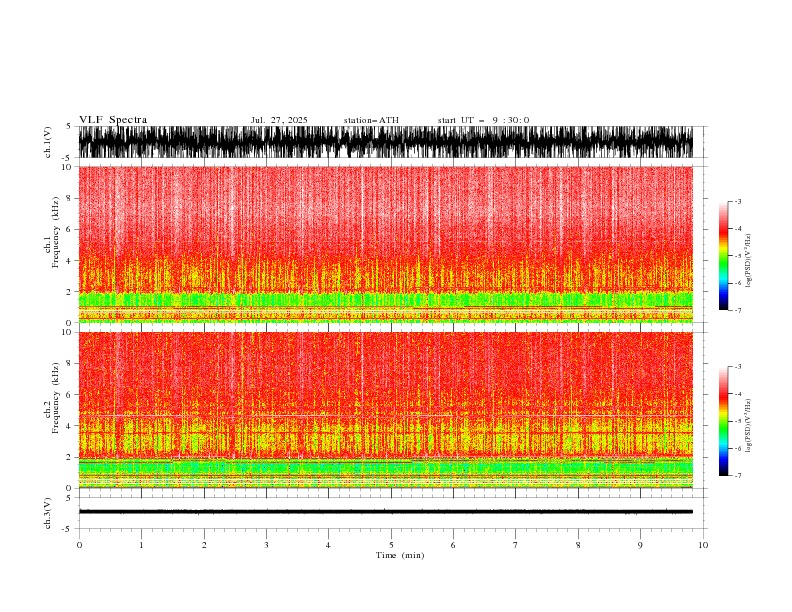Click the '10' kHz tick of ch.2 spectrogram
The width and height of the screenshot is (792, 612).
tap(68, 332)
